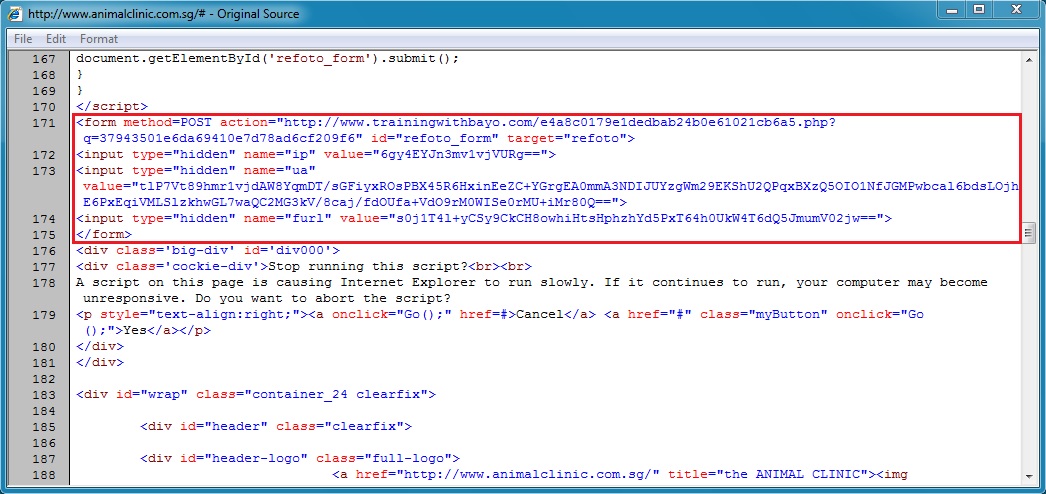Click the closing </form> tag
This screenshot has width=1046, height=494.
104,235
